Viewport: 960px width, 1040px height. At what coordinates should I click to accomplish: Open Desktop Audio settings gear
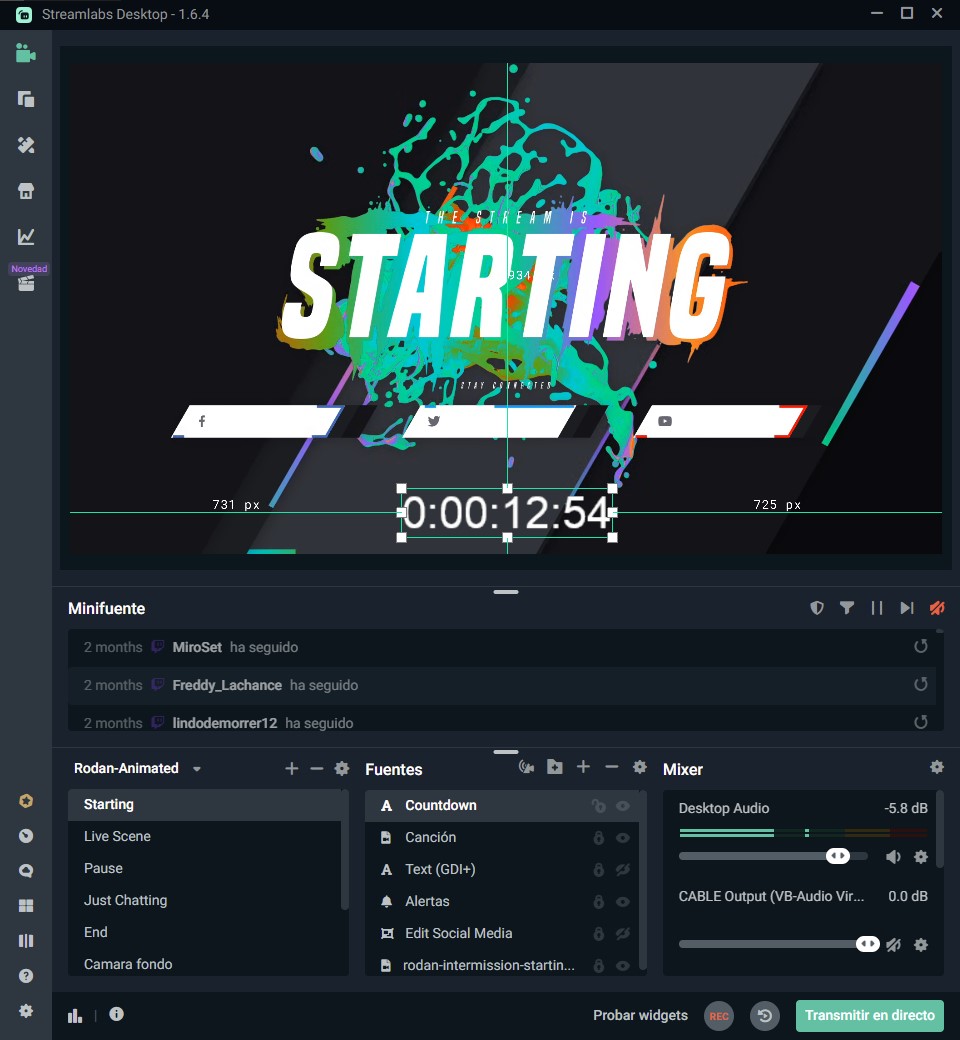point(921,857)
